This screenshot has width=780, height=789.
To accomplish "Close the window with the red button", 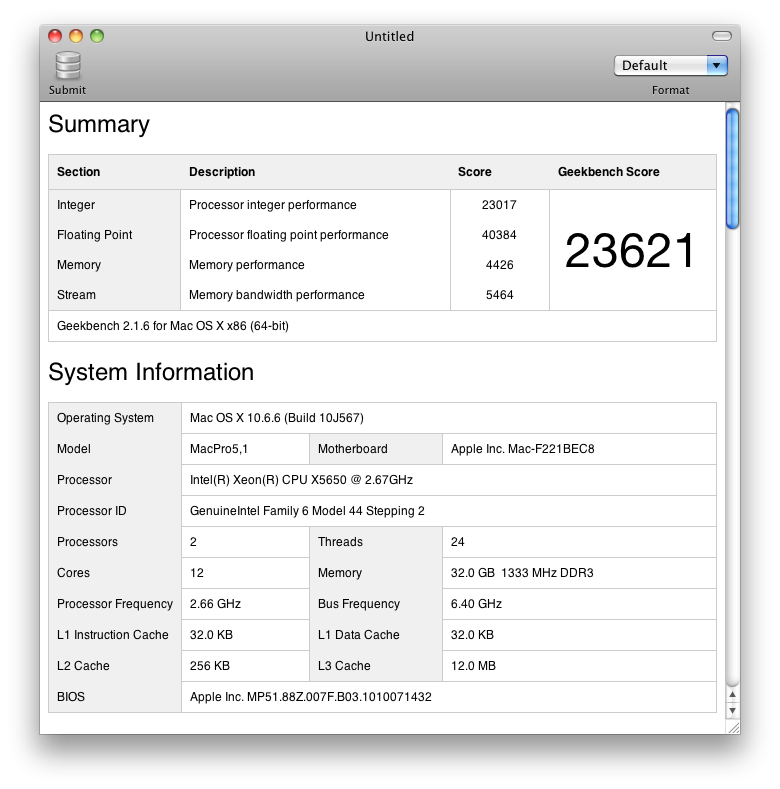I will 55,36.
